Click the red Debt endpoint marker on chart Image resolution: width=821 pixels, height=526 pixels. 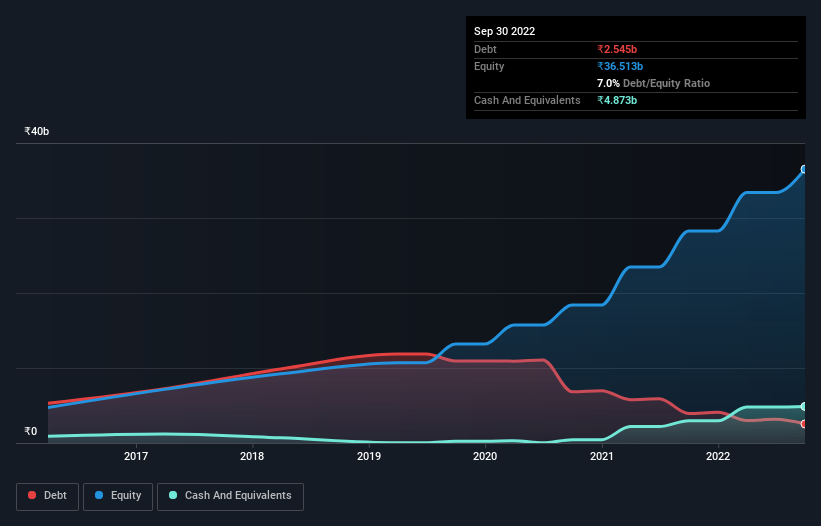(804, 424)
